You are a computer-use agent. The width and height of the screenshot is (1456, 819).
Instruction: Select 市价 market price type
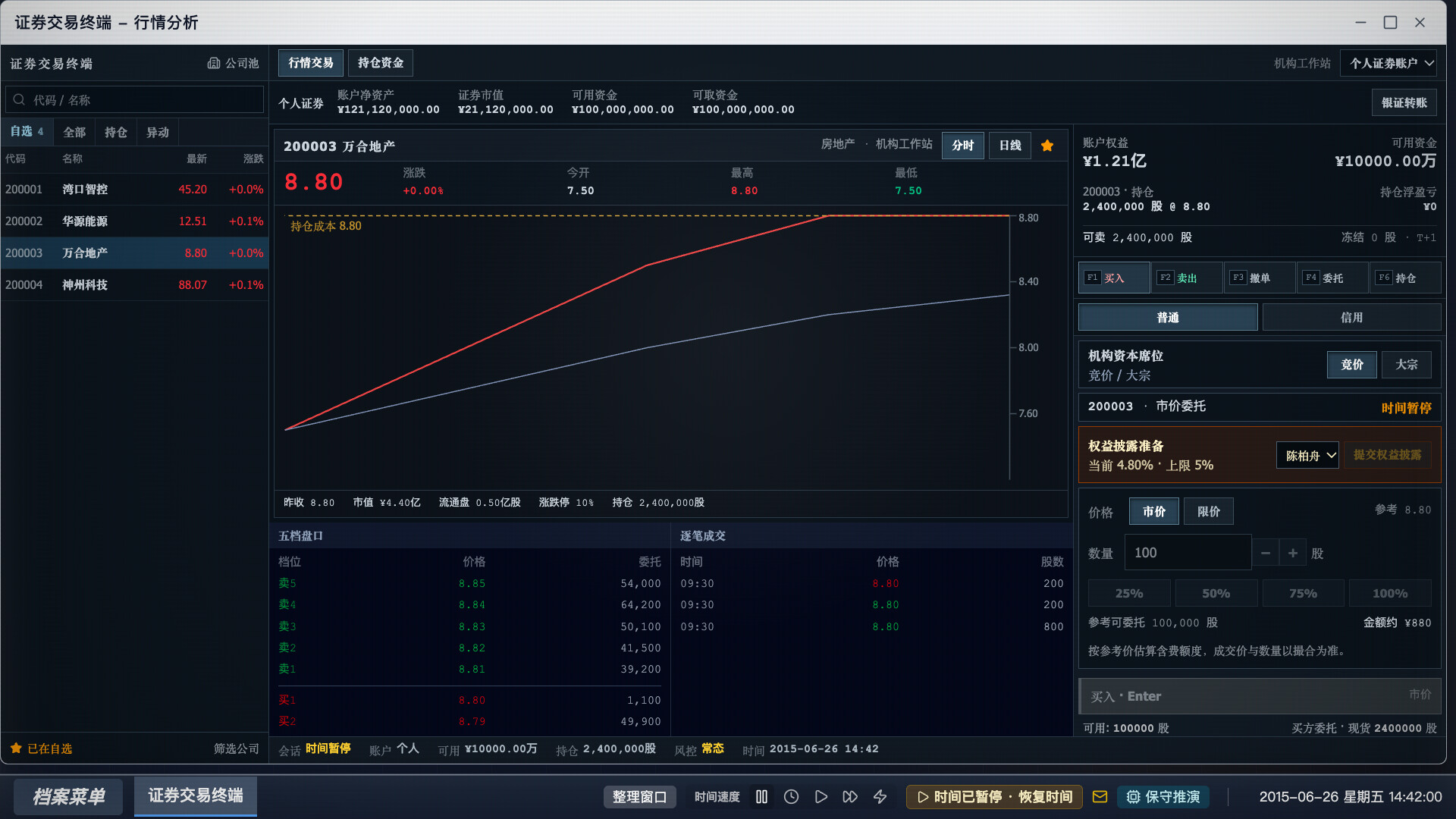(1153, 511)
